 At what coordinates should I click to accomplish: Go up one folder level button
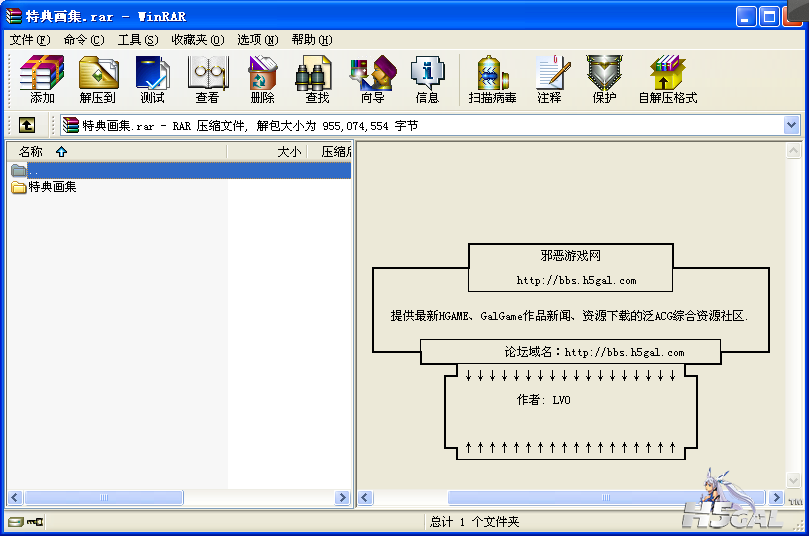pos(27,125)
